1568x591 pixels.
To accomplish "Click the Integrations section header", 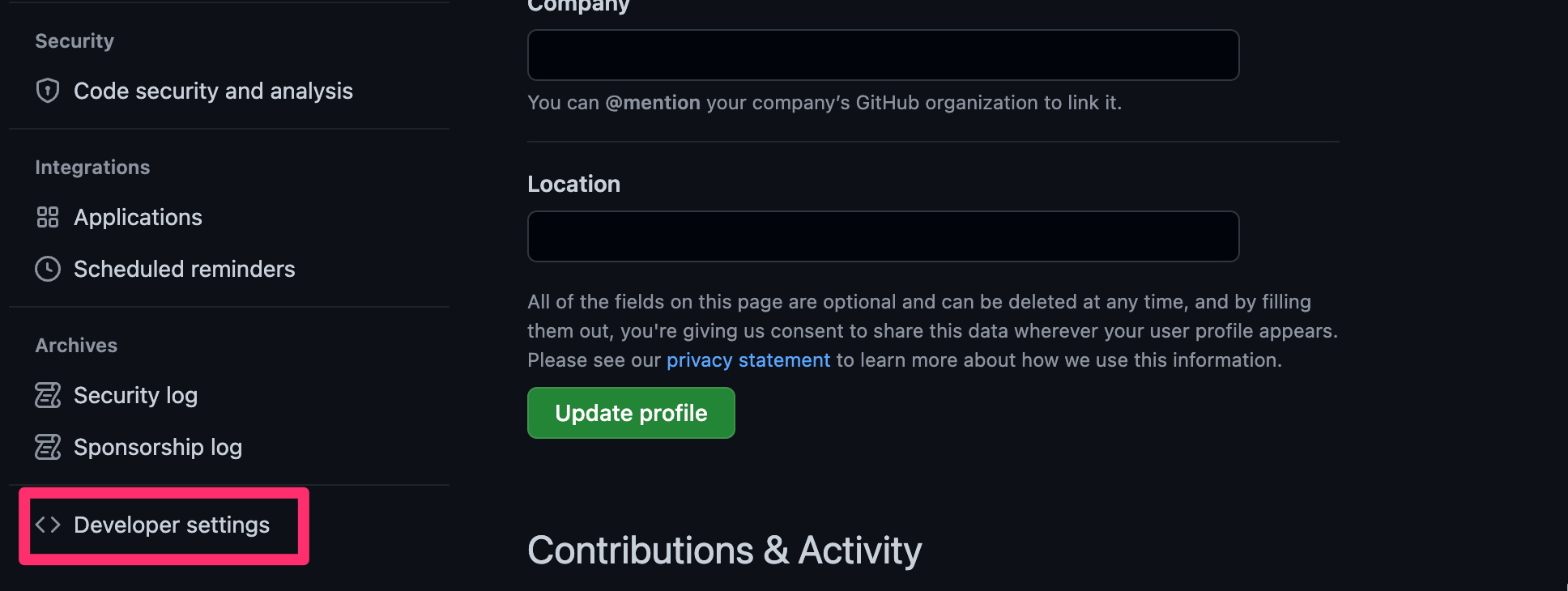I will point(92,168).
